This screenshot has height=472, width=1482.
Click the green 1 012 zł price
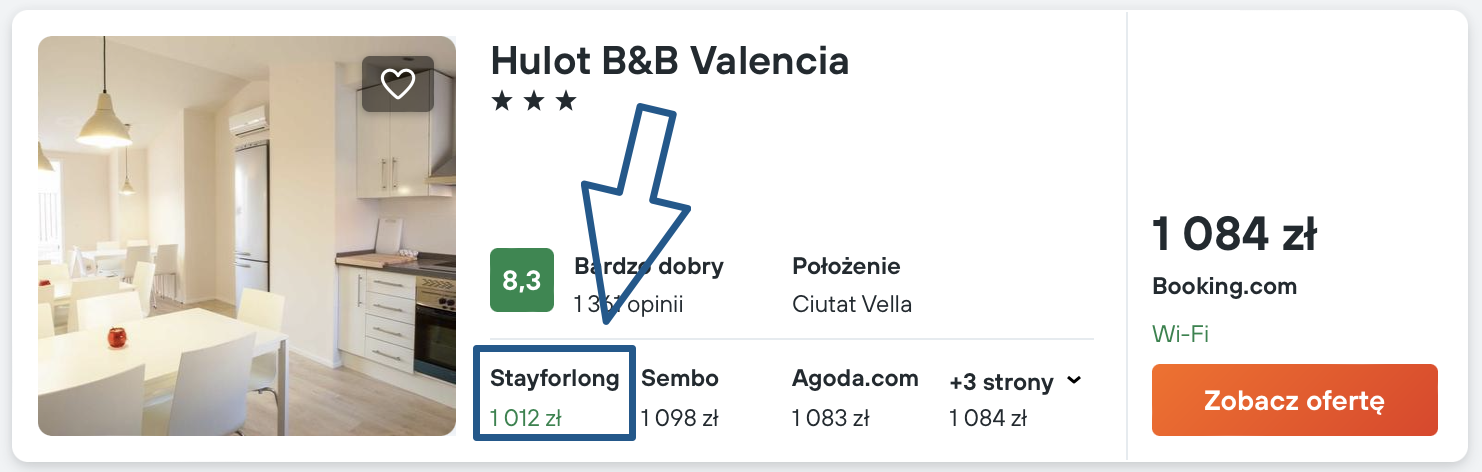tap(525, 418)
